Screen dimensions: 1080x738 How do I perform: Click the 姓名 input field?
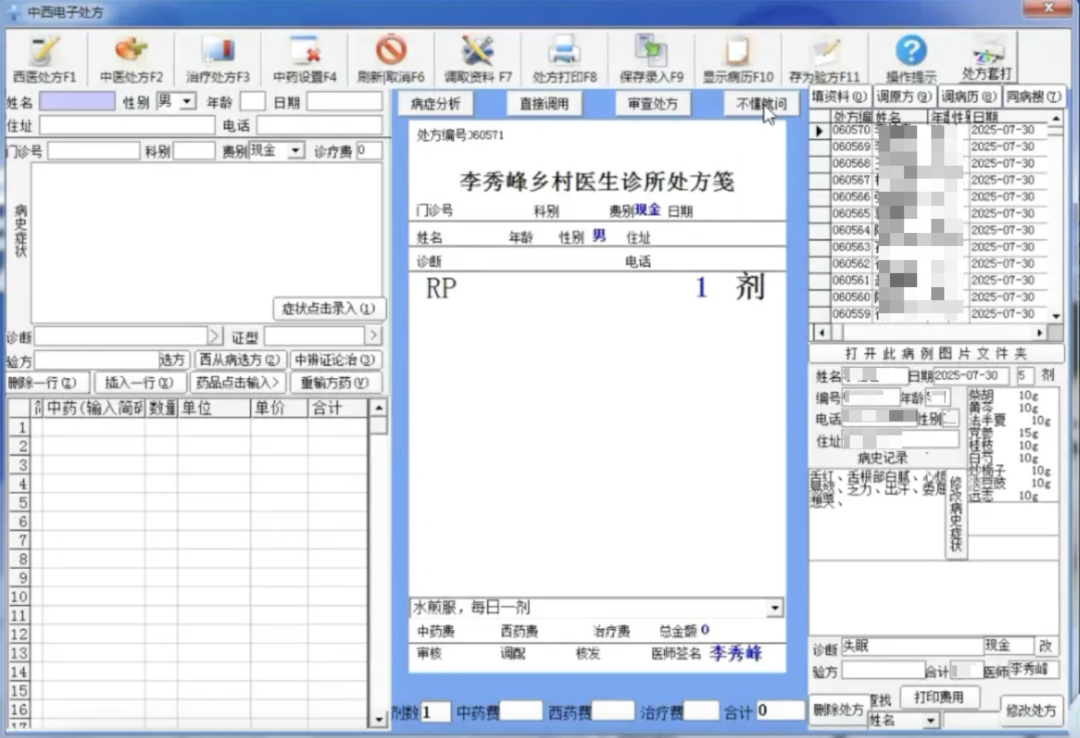click(x=77, y=102)
